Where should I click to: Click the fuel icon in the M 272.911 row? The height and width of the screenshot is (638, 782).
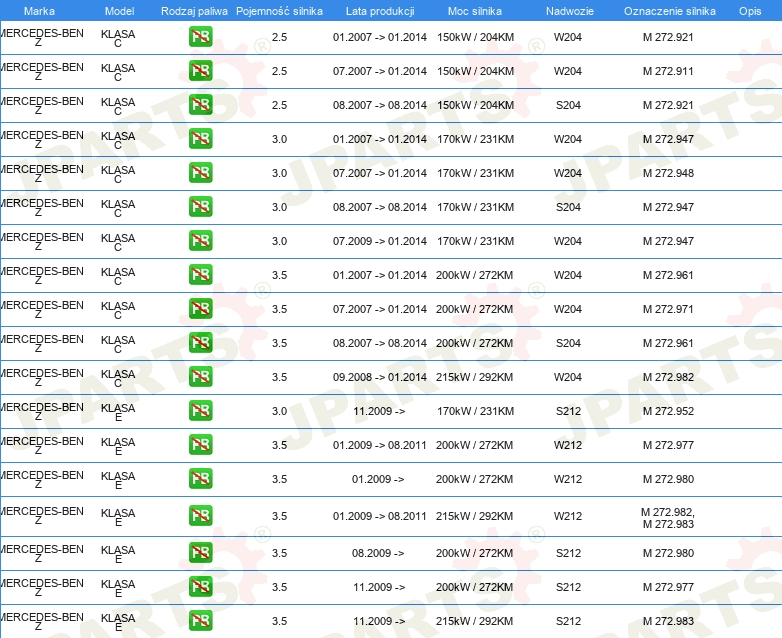coord(200,71)
